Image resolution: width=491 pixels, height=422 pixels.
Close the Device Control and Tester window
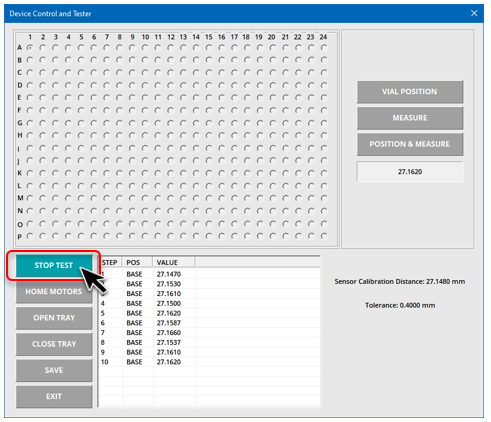pos(474,13)
